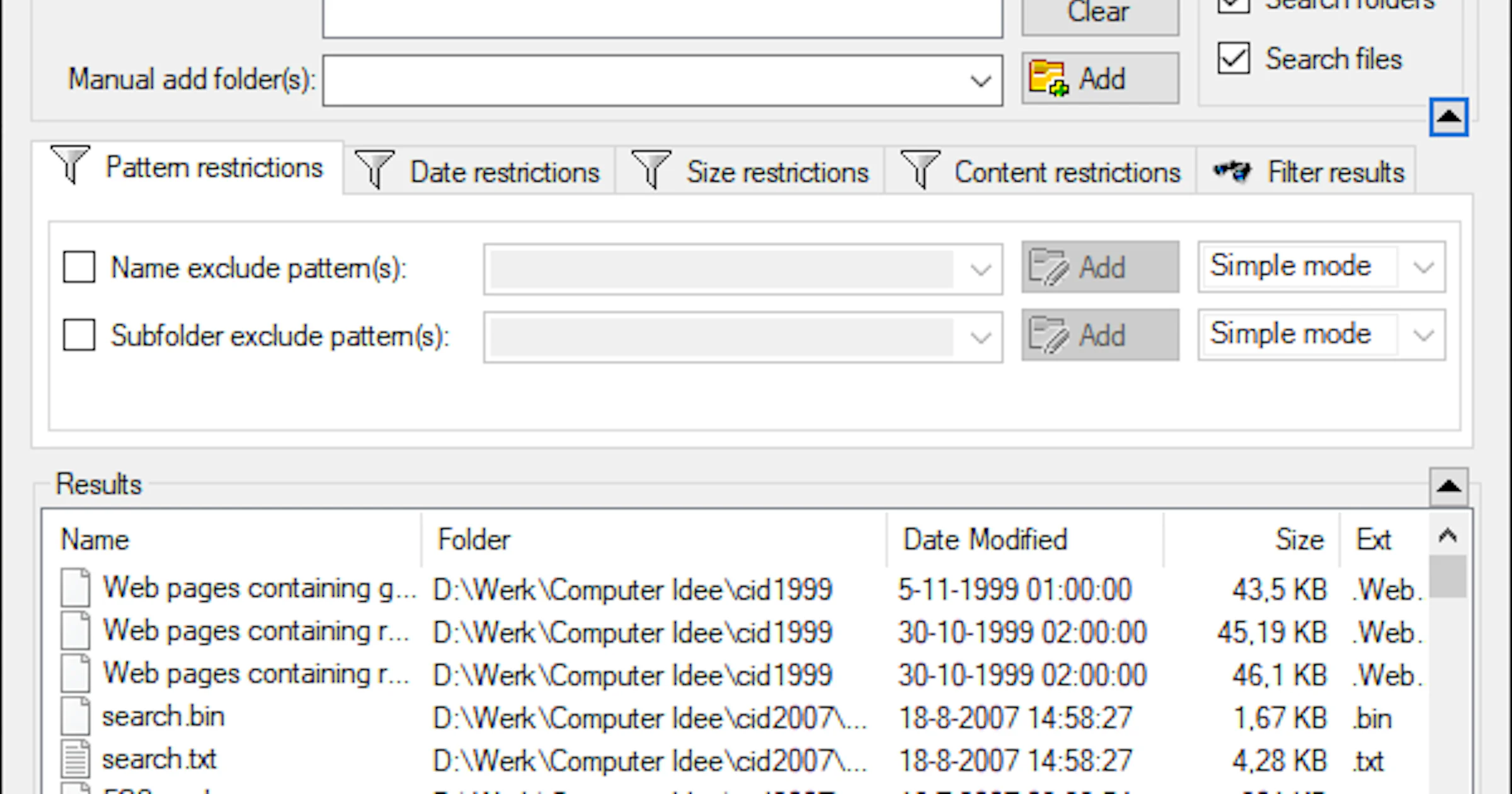Click text file icon beside search.txt
This screenshot has height=794, width=1512.
76,759
